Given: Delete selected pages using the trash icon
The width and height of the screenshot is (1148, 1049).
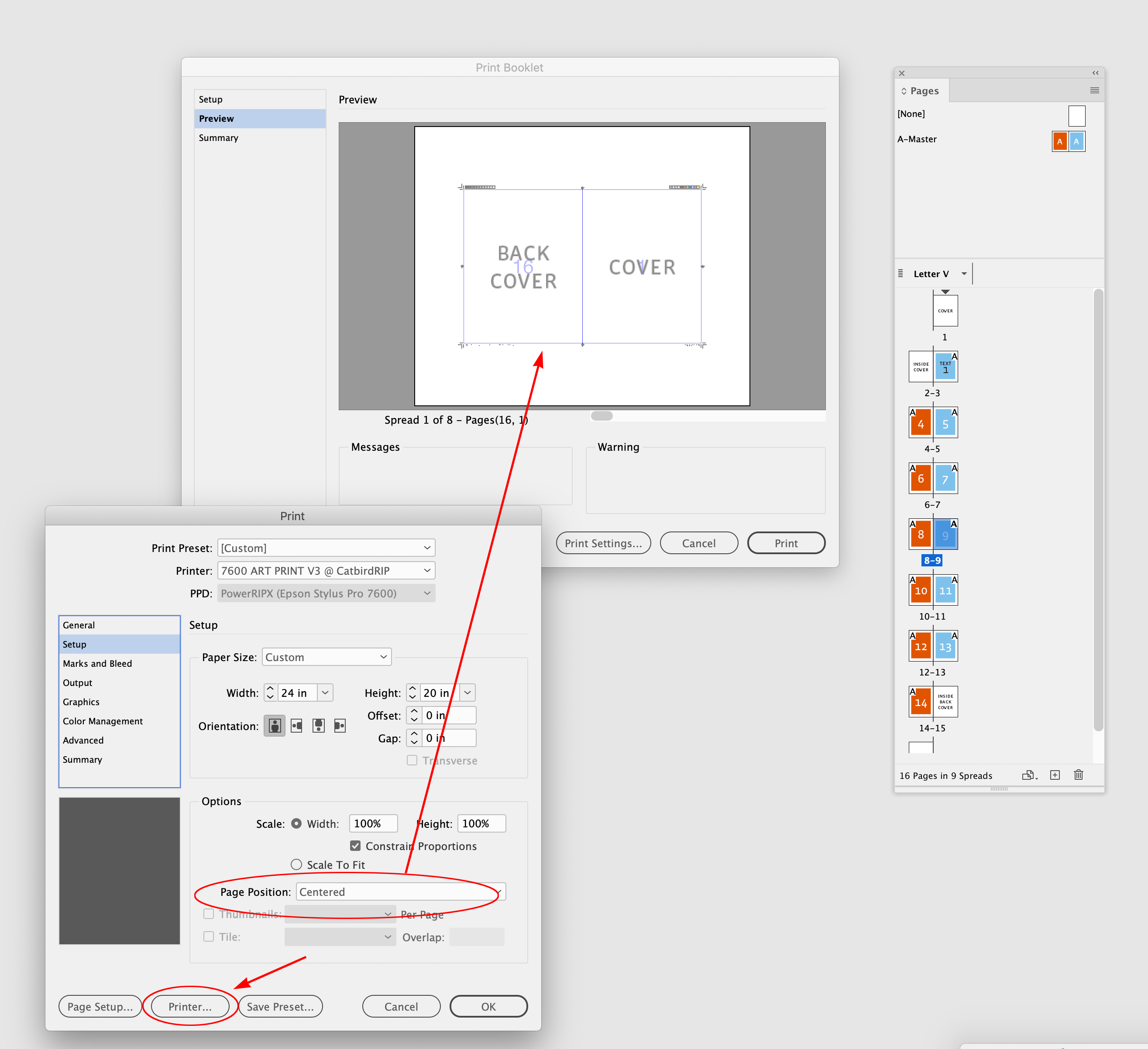Looking at the screenshot, I should pyautogui.click(x=1079, y=775).
